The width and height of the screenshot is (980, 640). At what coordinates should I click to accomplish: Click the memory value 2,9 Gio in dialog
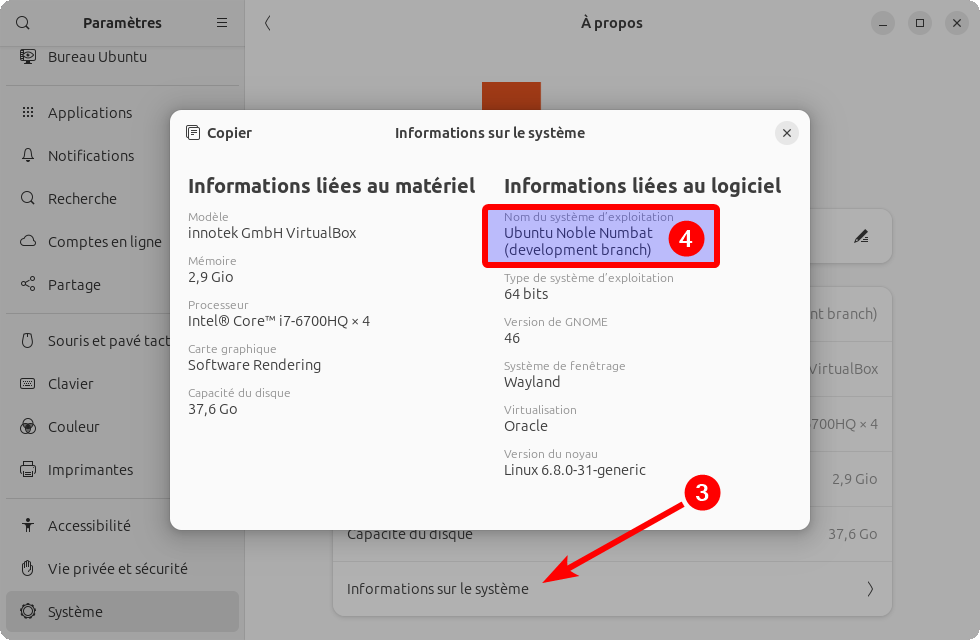(x=211, y=277)
